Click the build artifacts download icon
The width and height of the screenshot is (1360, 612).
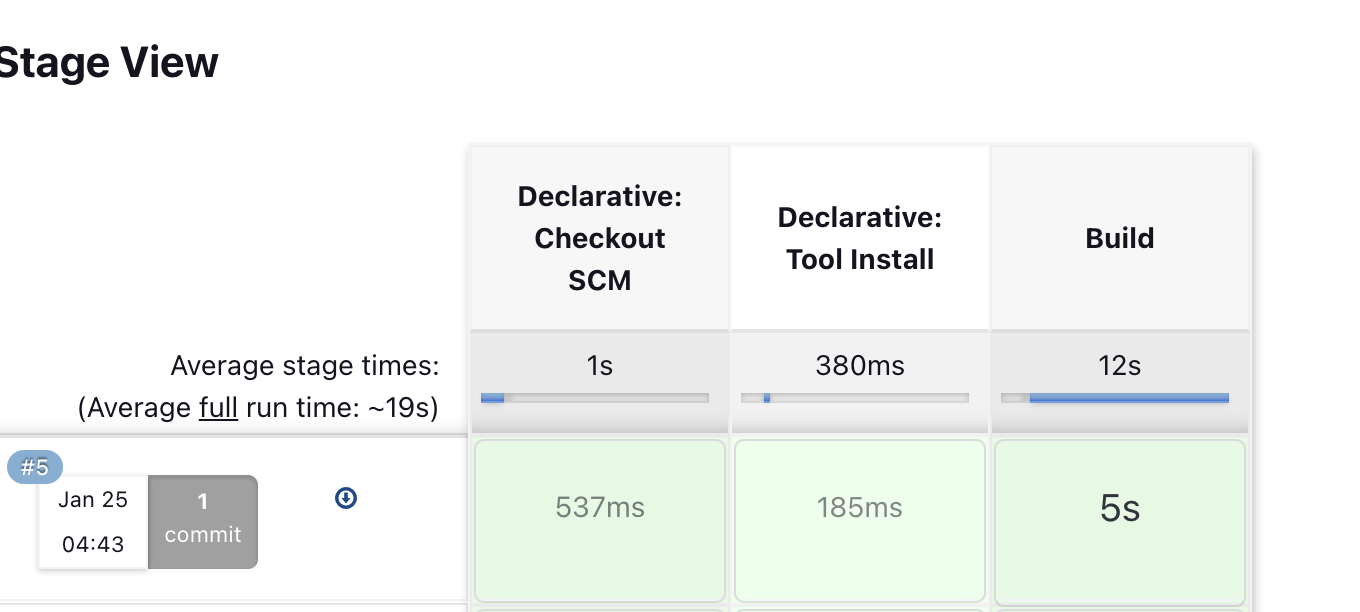point(346,498)
